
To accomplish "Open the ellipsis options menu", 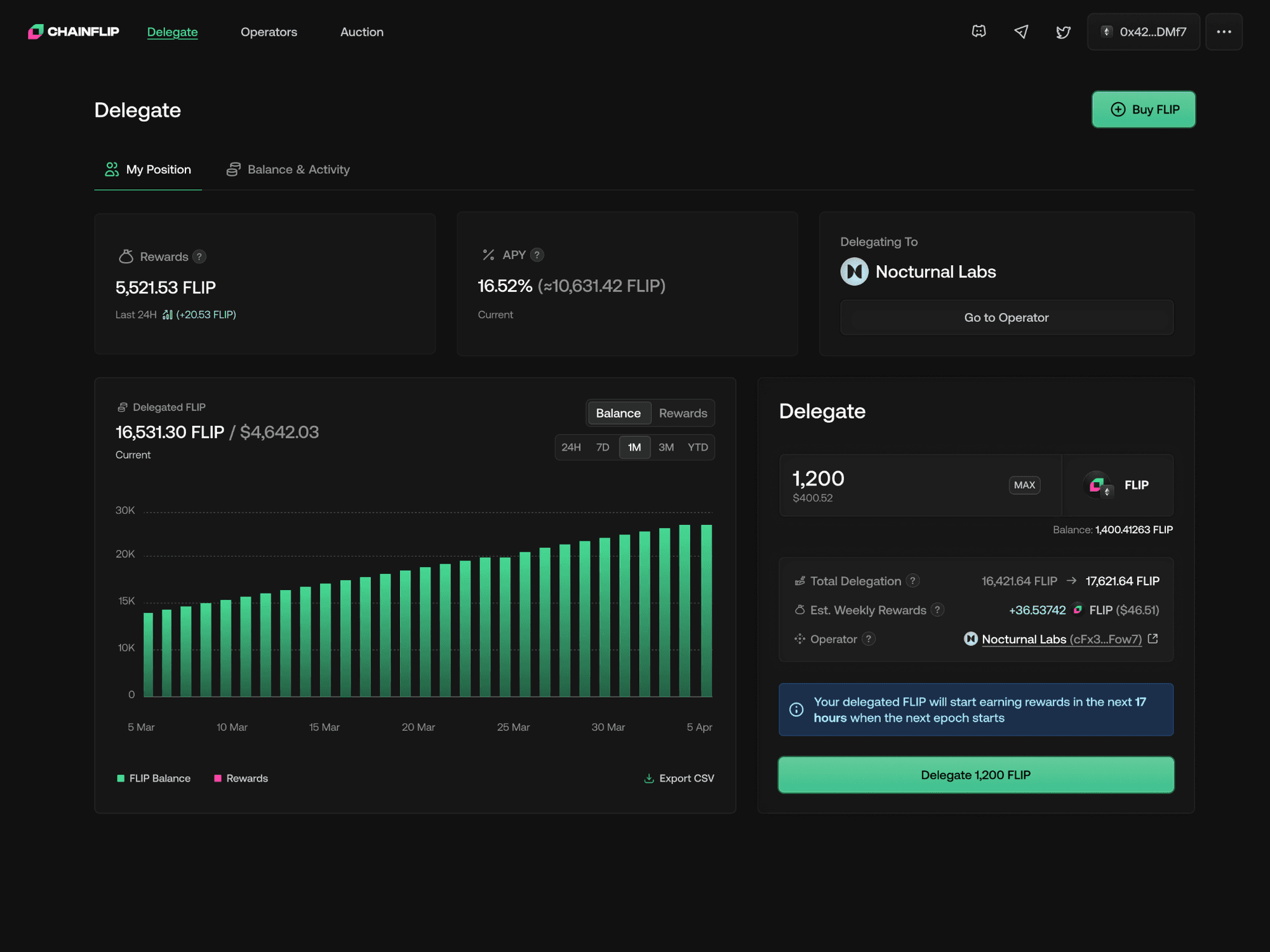I will pyautogui.click(x=1224, y=31).
